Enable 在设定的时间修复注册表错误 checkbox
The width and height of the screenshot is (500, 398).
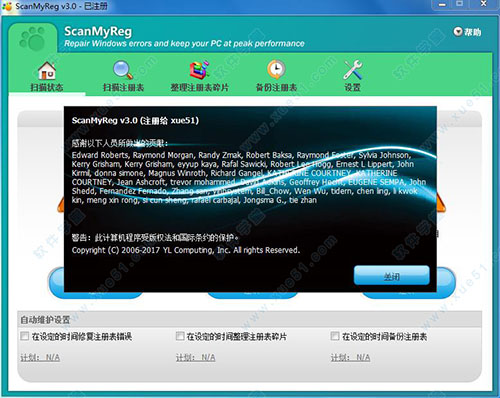pos(25,336)
